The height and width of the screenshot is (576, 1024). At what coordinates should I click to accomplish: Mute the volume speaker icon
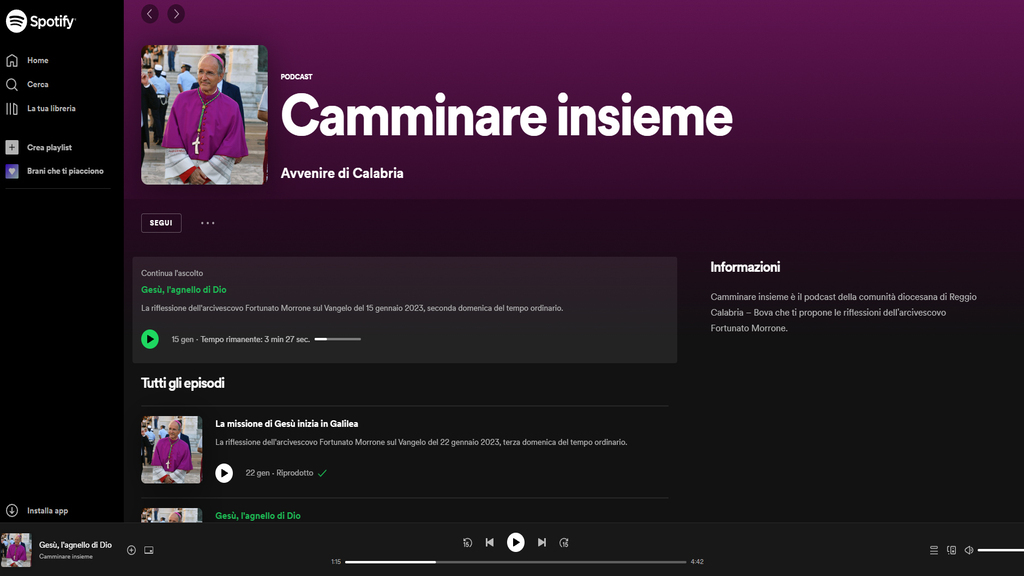[968, 550]
